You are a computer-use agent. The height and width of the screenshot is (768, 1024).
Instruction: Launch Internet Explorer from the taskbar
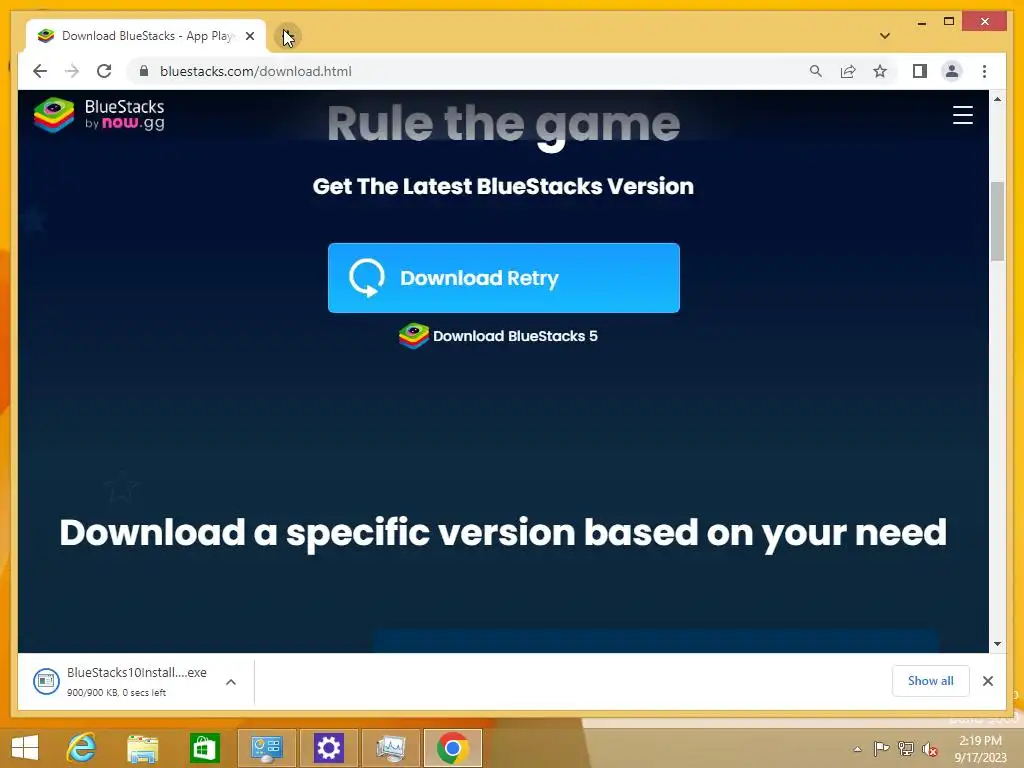(x=81, y=748)
